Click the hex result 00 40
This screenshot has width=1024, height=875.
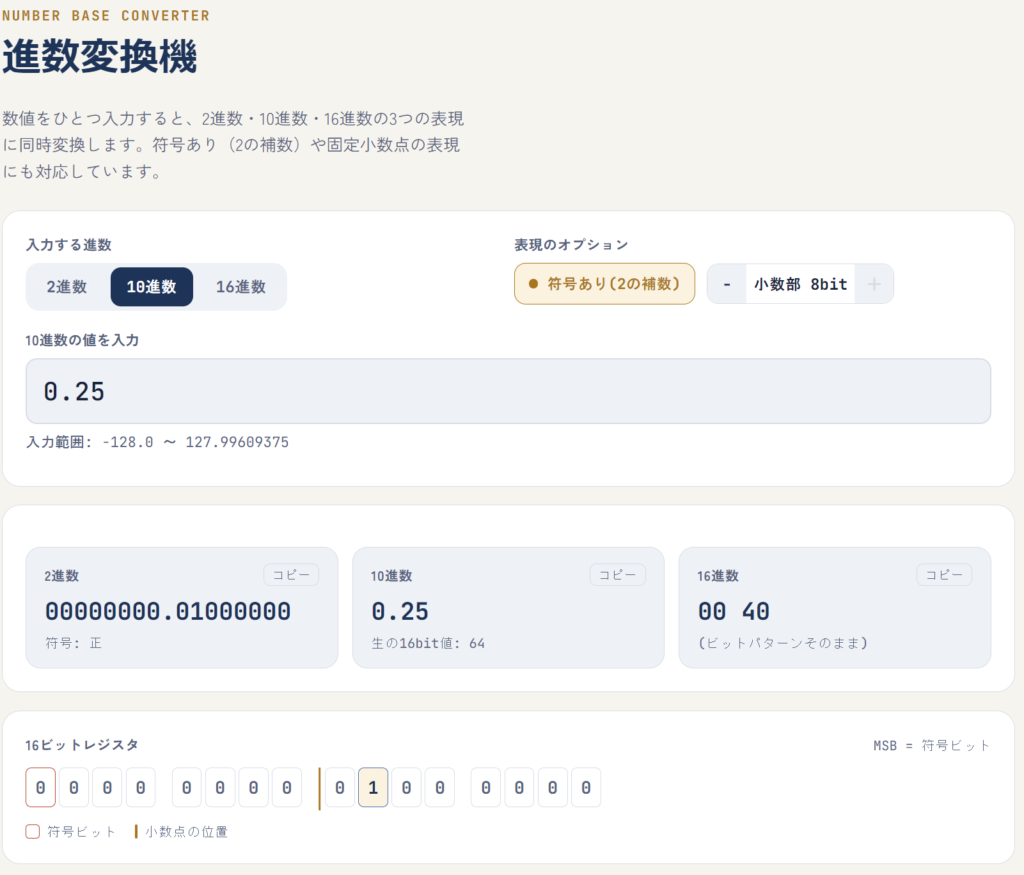click(733, 611)
